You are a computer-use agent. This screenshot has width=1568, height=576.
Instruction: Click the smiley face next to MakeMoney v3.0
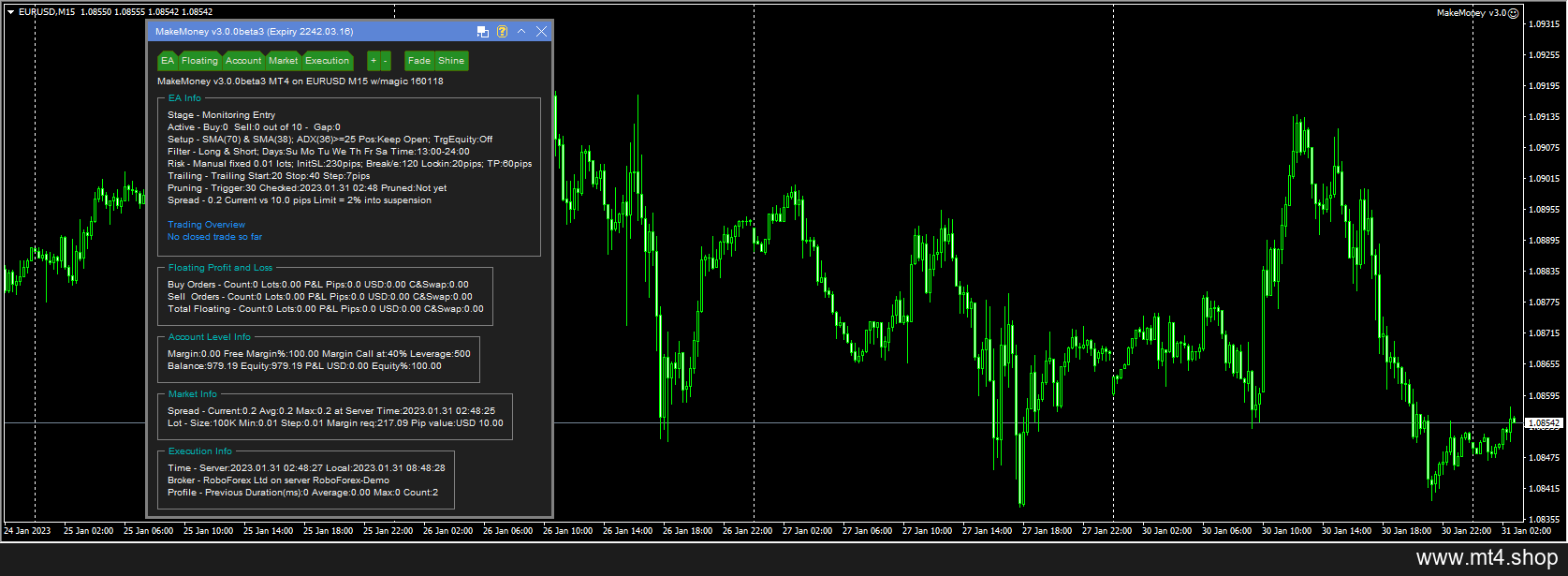click(x=1514, y=13)
